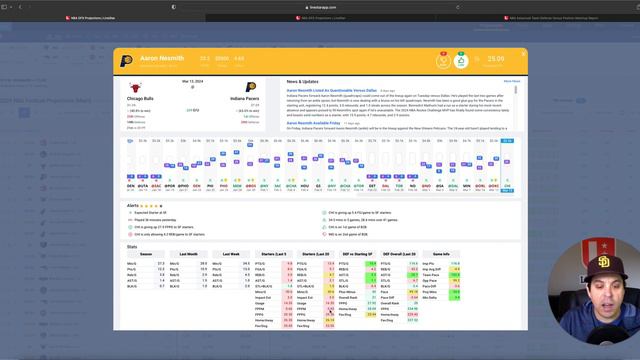
Task: Click the browser reload icon
Action: tap(458, 7)
